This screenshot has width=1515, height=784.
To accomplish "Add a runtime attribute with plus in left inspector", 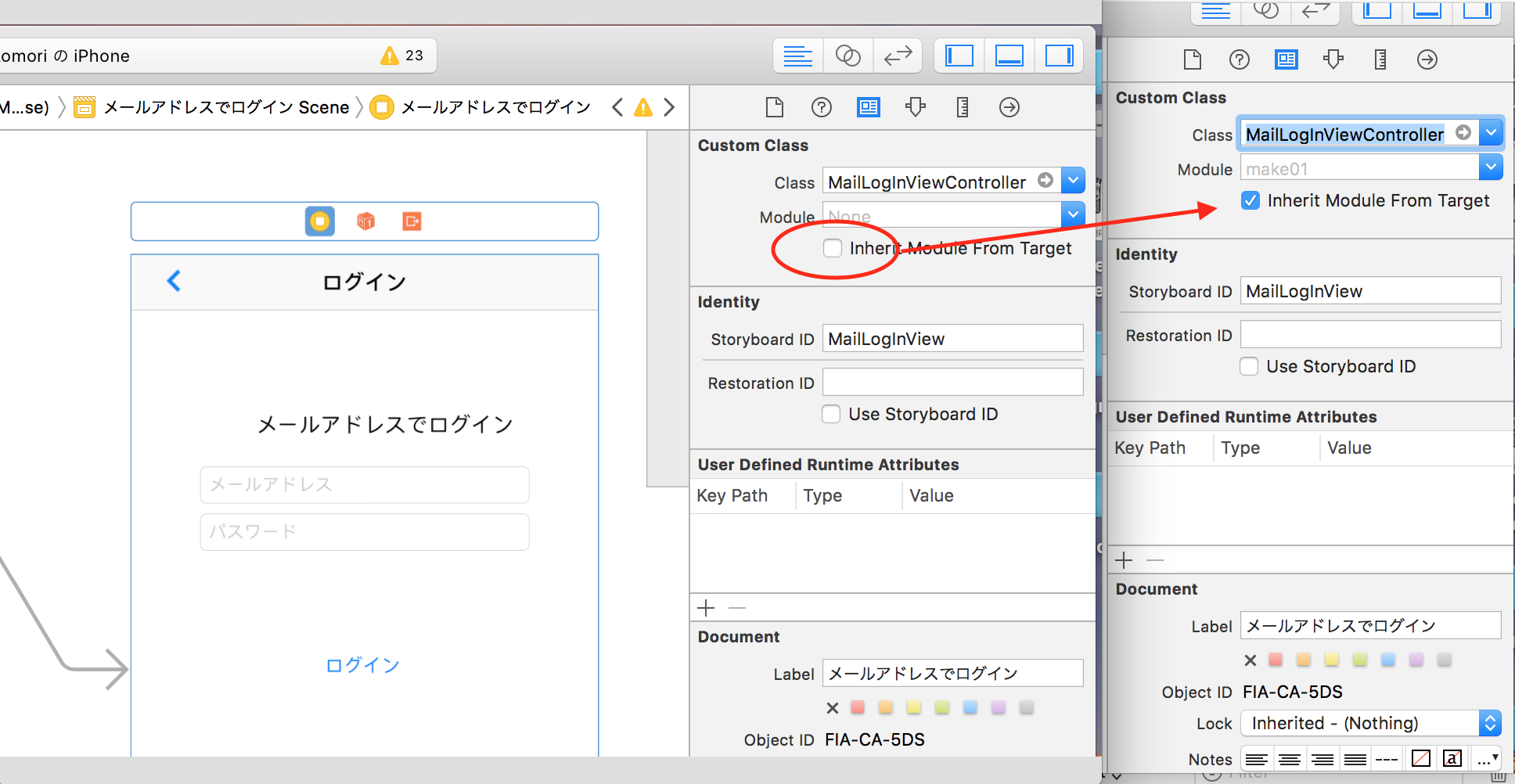I will pyautogui.click(x=706, y=608).
